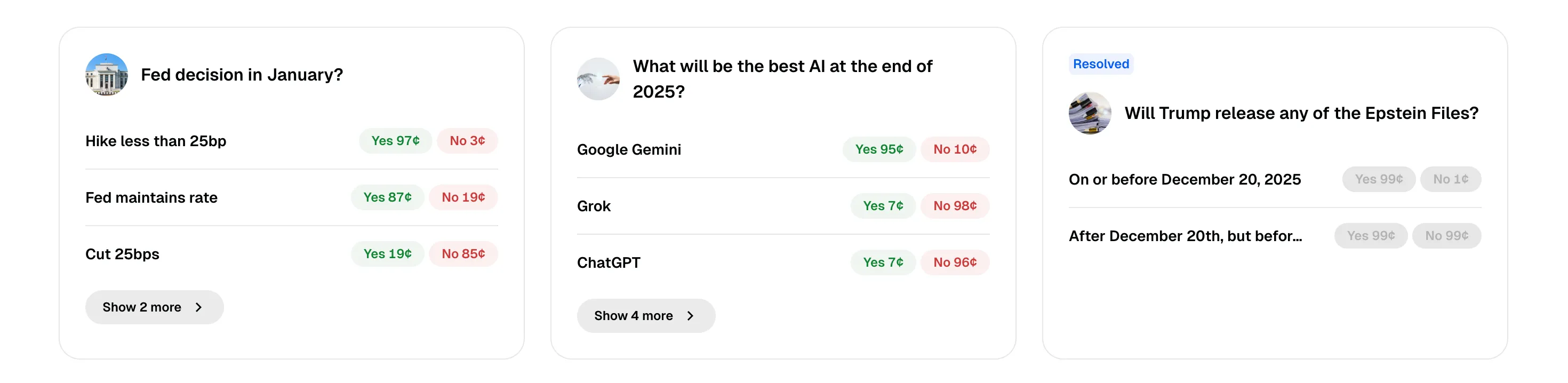Screen dimensions: 1568x383
Task: Select No 98¢ for Grok
Action: [955, 206]
